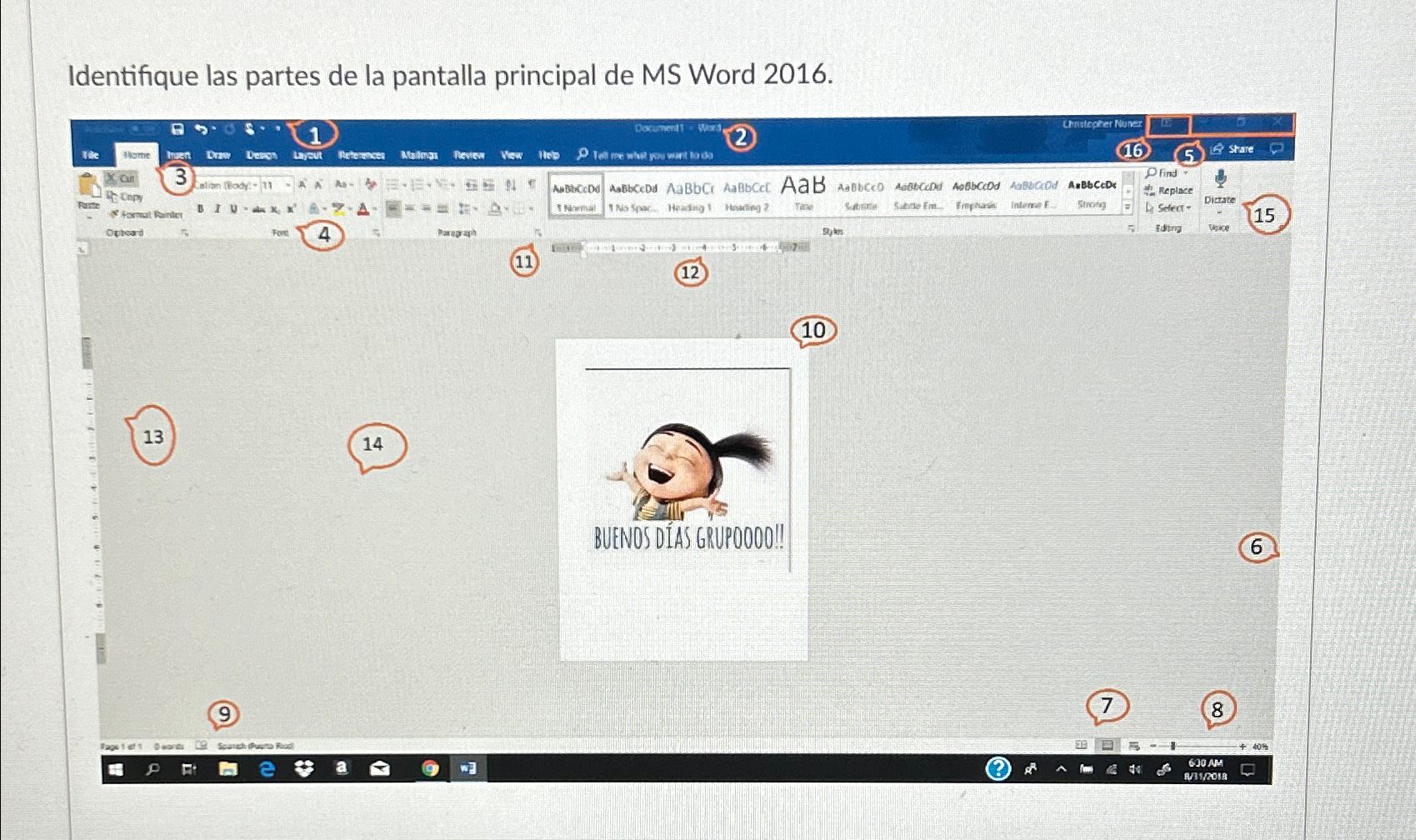Click the Increase Indent button
The width and height of the screenshot is (1416, 840).
488,185
